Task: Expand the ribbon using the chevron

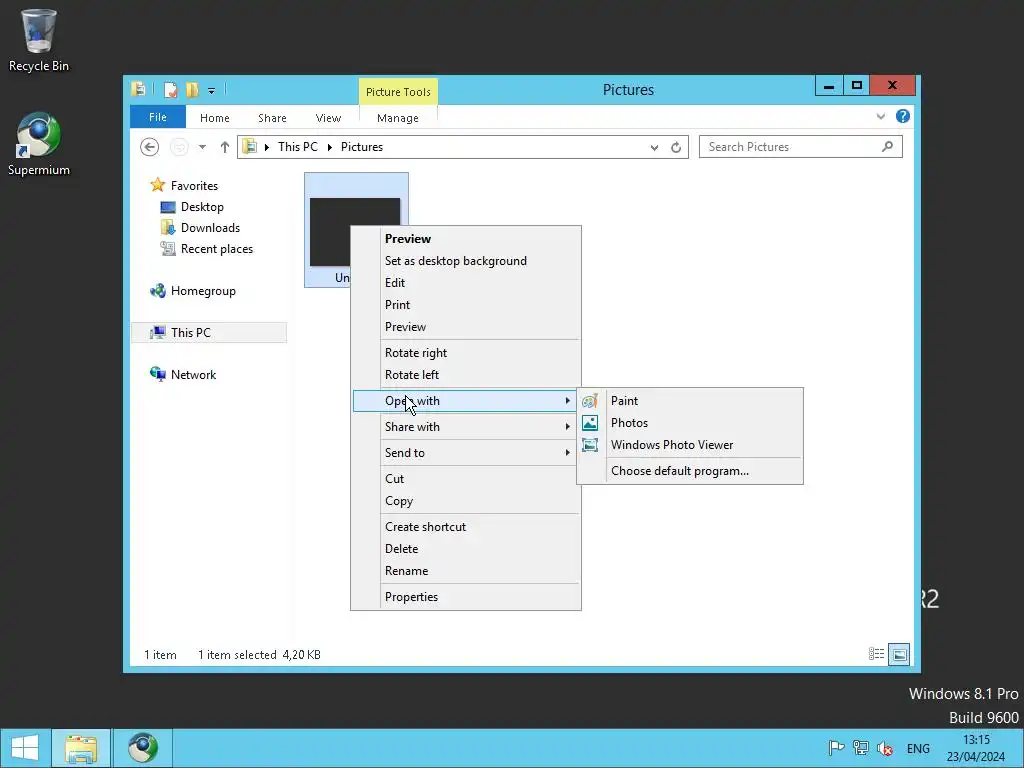Action: coord(881,116)
